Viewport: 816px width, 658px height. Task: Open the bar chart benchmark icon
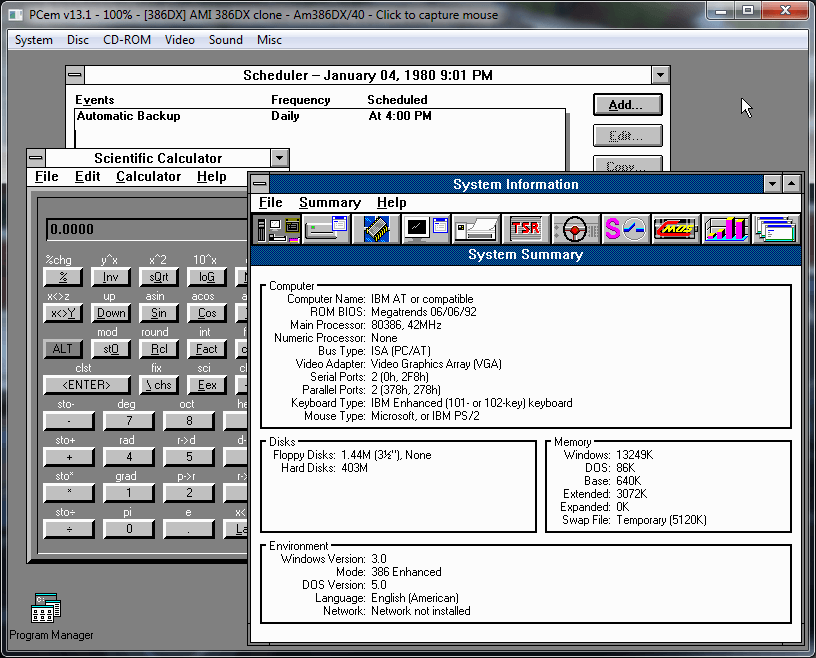tap(726, 229)
